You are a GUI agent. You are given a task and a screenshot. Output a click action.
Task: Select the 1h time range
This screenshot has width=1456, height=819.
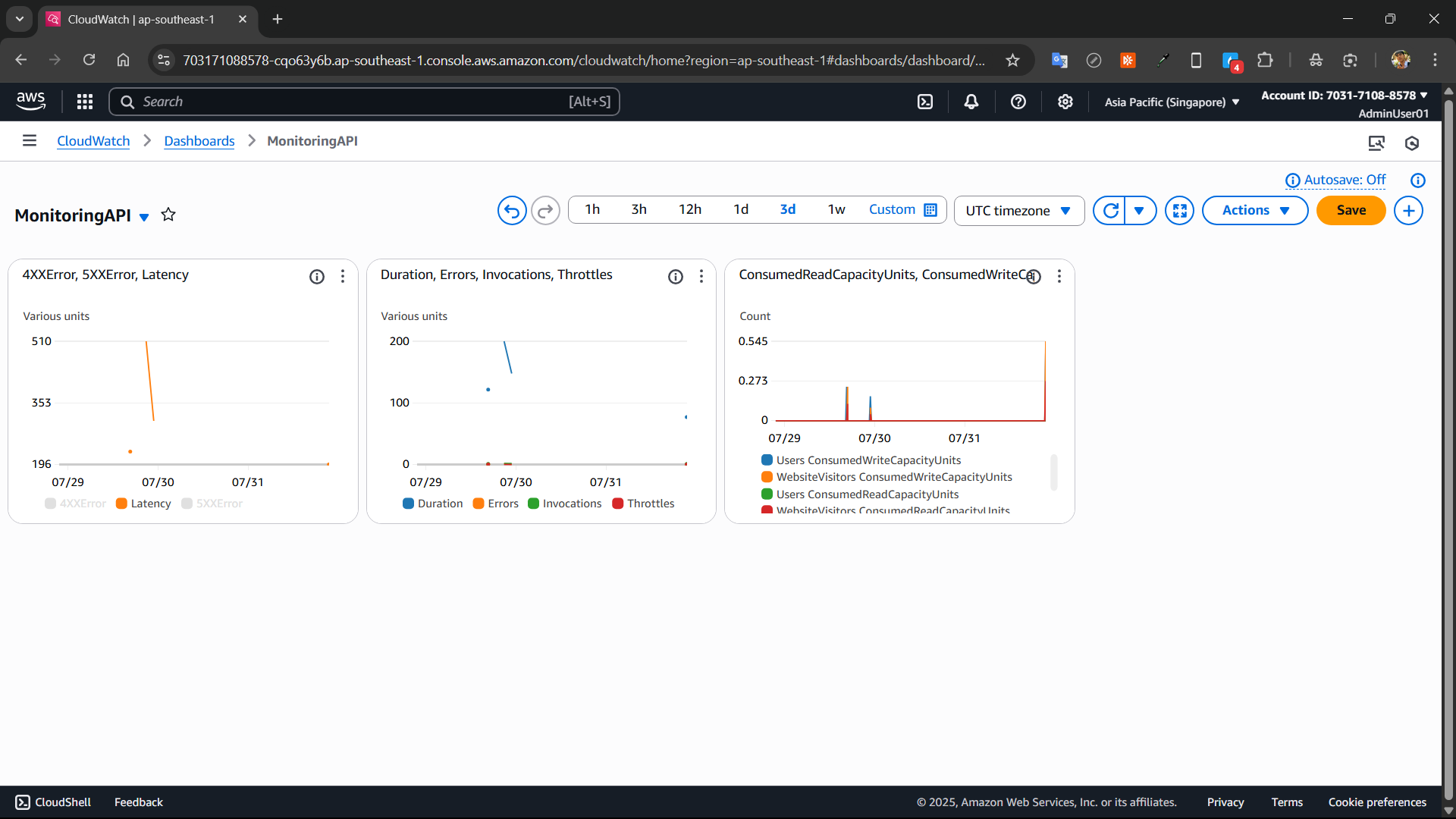(x=592, y=209)
